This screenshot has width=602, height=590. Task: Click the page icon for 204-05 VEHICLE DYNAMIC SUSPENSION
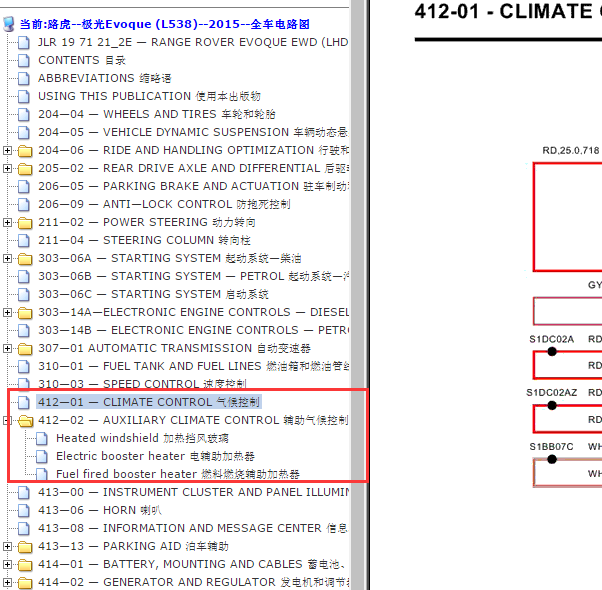(24, 132)
